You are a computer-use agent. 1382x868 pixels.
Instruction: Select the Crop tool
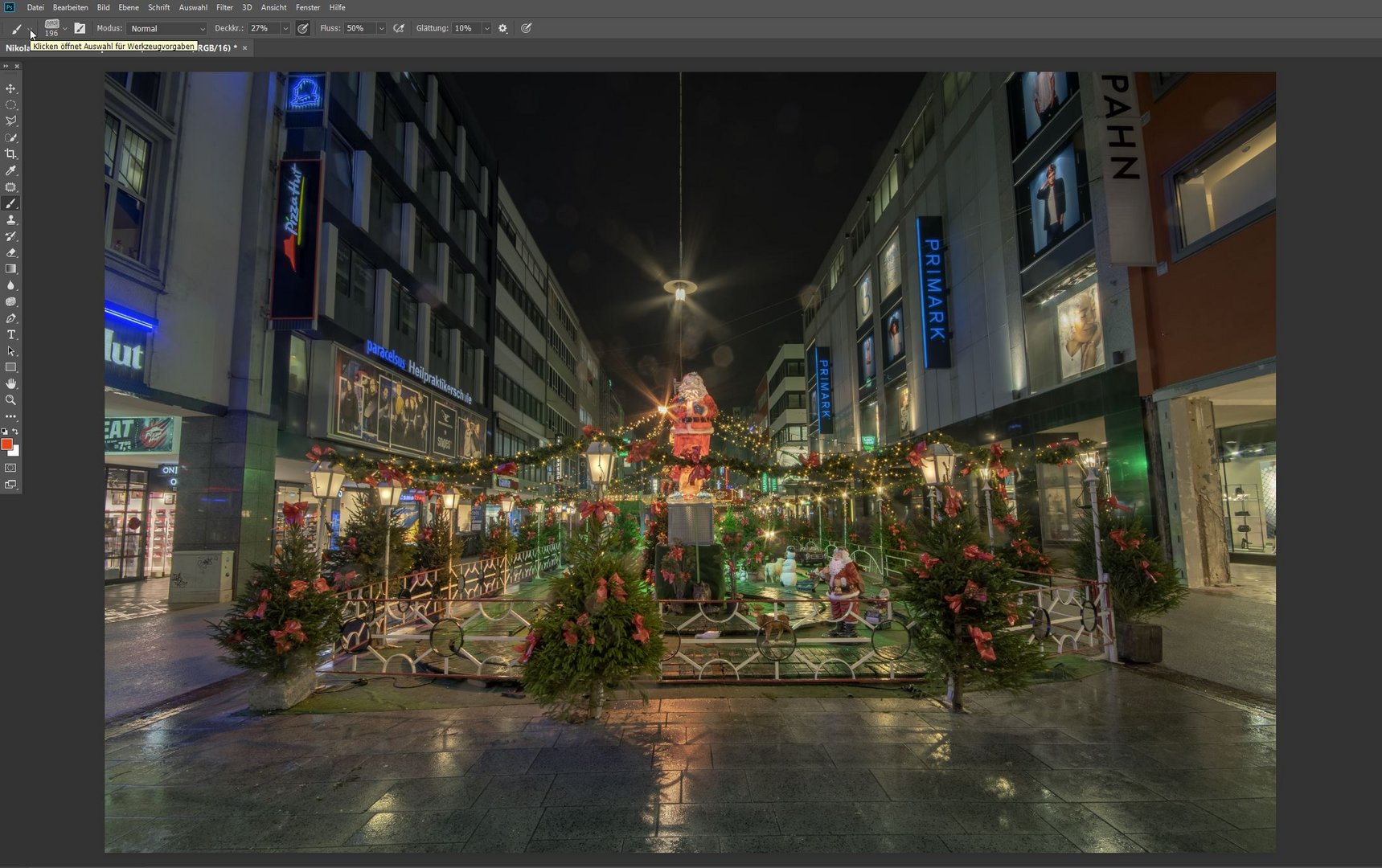tap(10, 154)
